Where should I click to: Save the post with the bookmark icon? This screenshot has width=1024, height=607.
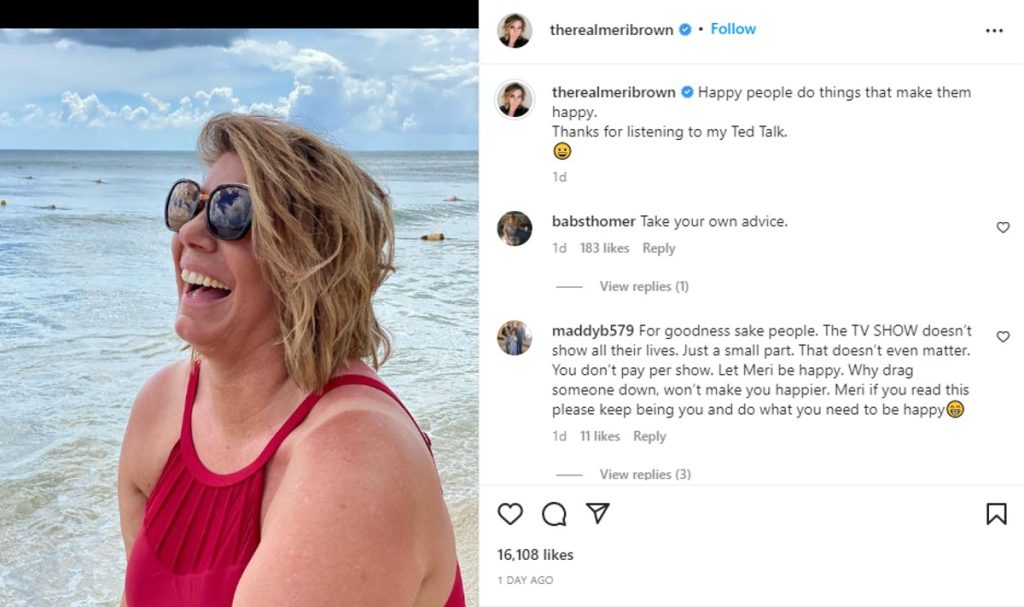click(x=996, y=514)
